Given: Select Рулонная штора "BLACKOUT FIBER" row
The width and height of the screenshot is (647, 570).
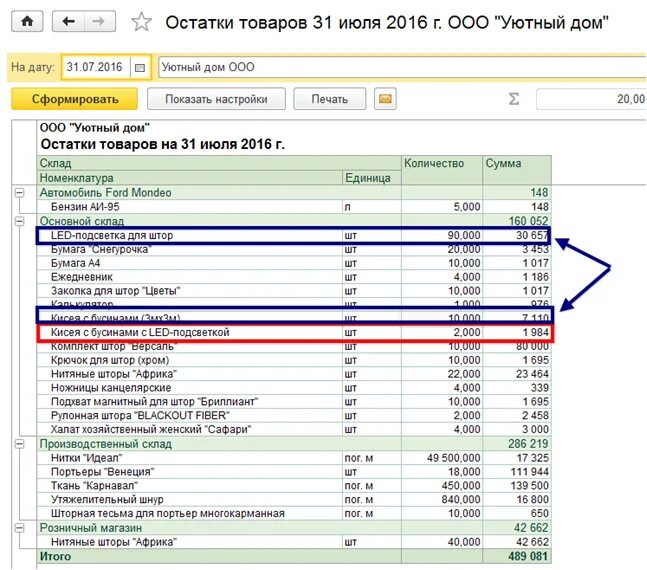Looking at the screenshot, I should point(294,415).
